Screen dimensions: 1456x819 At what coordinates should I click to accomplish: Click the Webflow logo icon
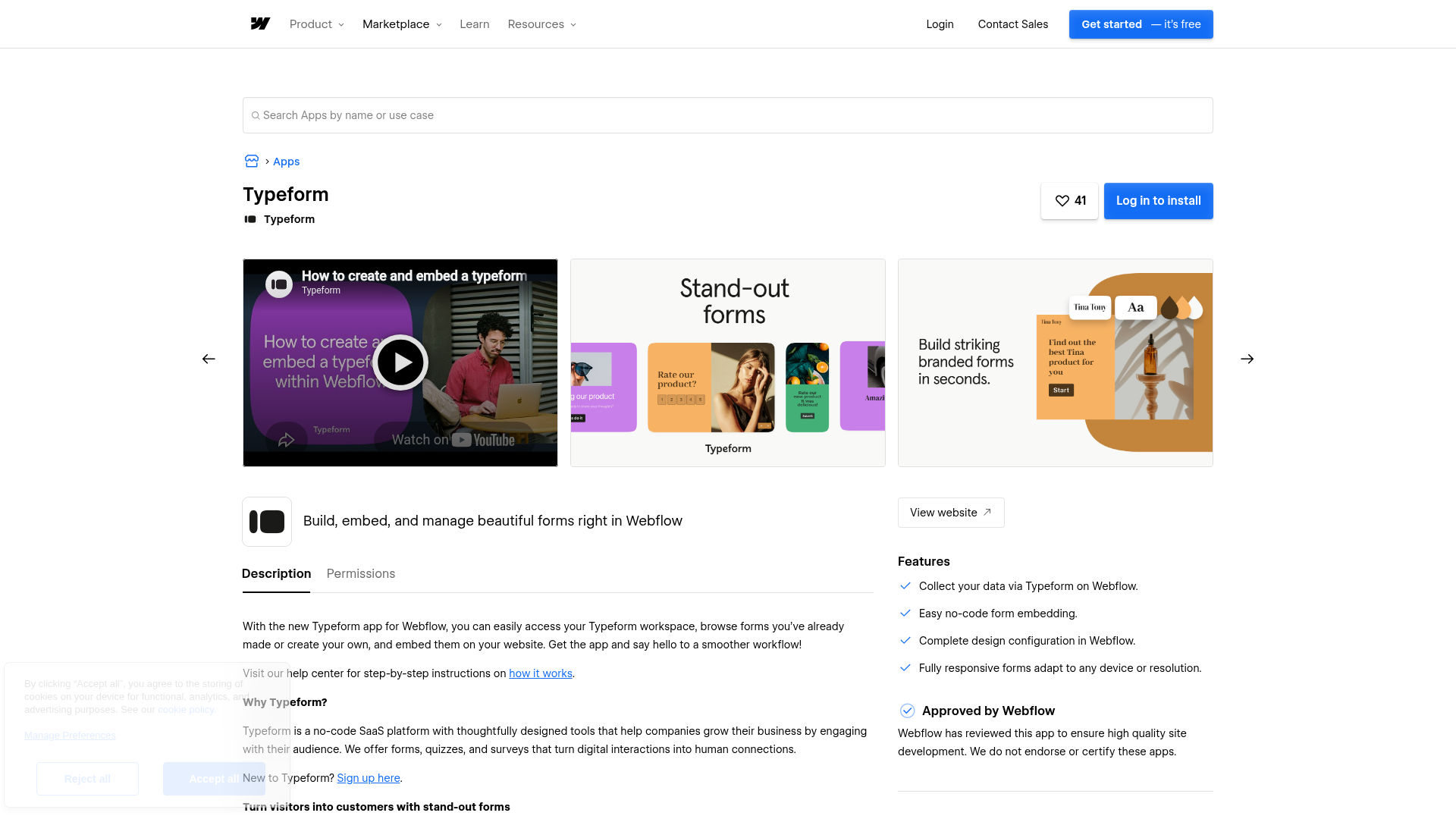coord(260,24)
